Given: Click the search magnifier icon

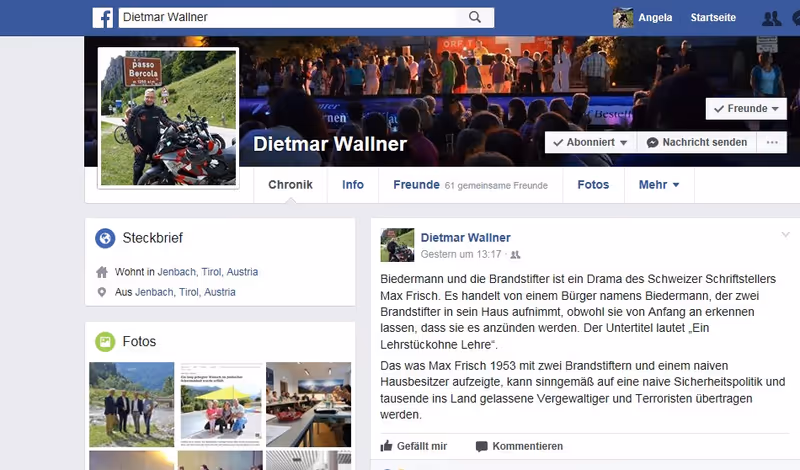Looking at the screenshot, I should pos(474,17).
